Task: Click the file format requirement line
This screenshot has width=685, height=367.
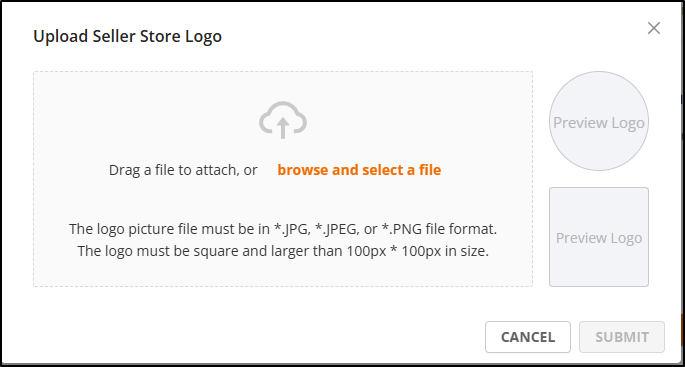Action: tap(283, 229)
